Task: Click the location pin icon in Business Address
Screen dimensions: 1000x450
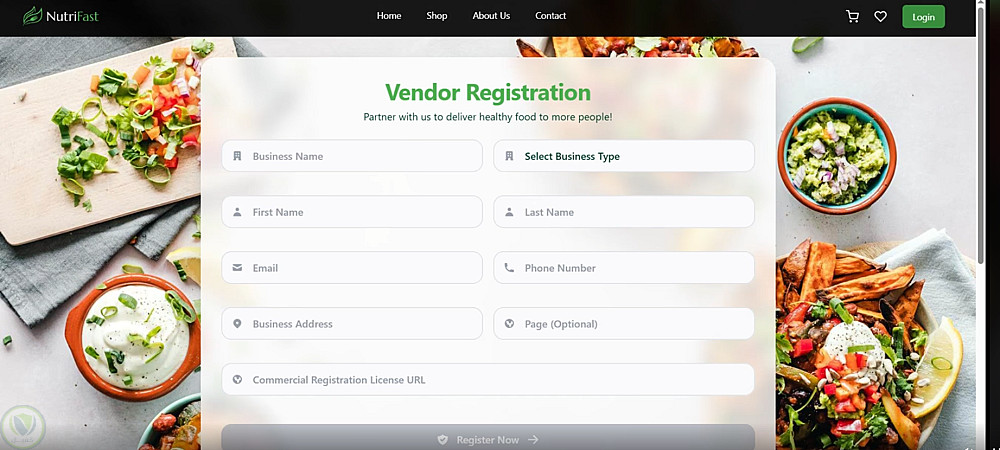Action: click(237, 324)
